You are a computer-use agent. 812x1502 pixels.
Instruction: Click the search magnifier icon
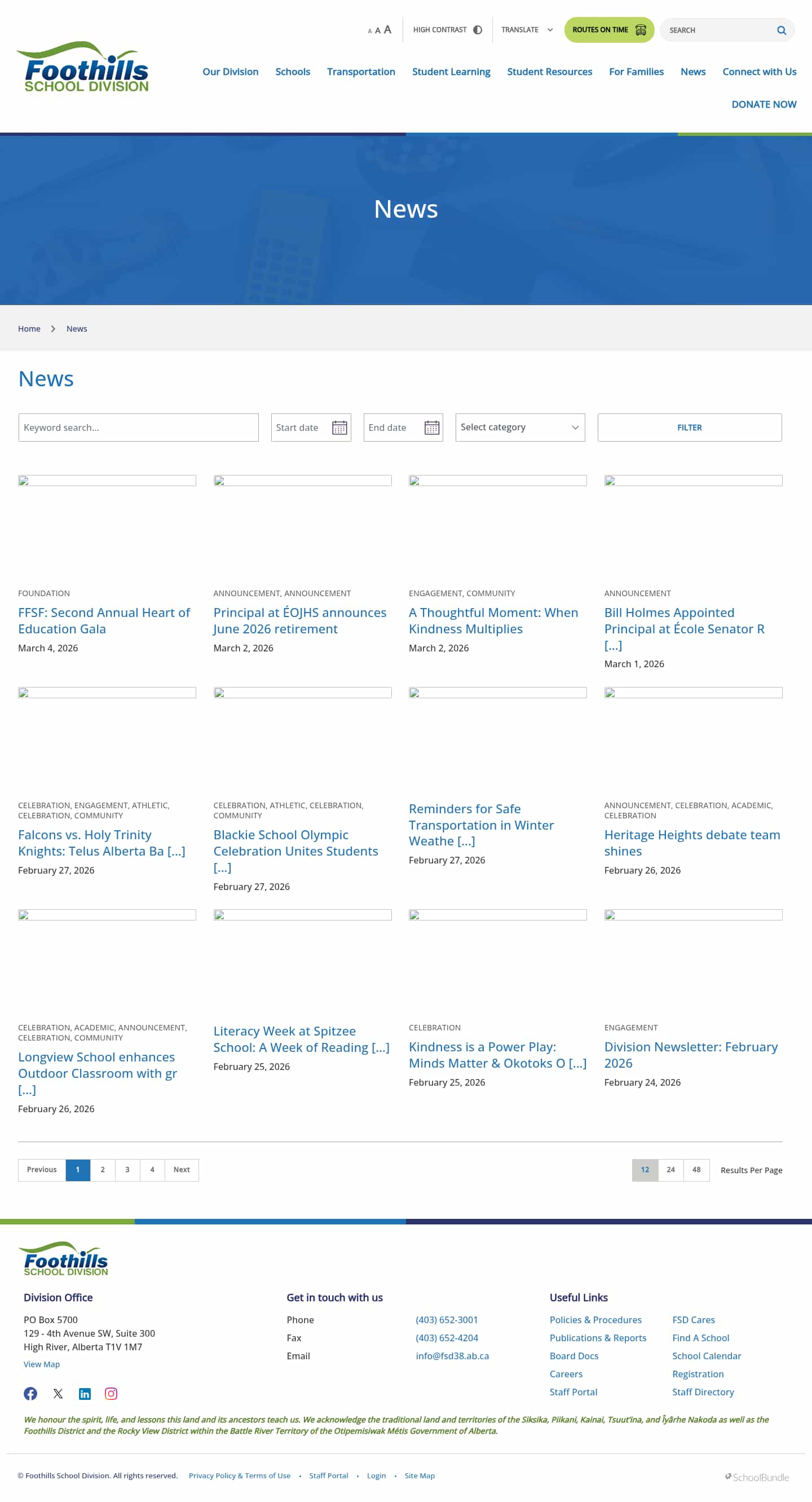pos(781,30)
